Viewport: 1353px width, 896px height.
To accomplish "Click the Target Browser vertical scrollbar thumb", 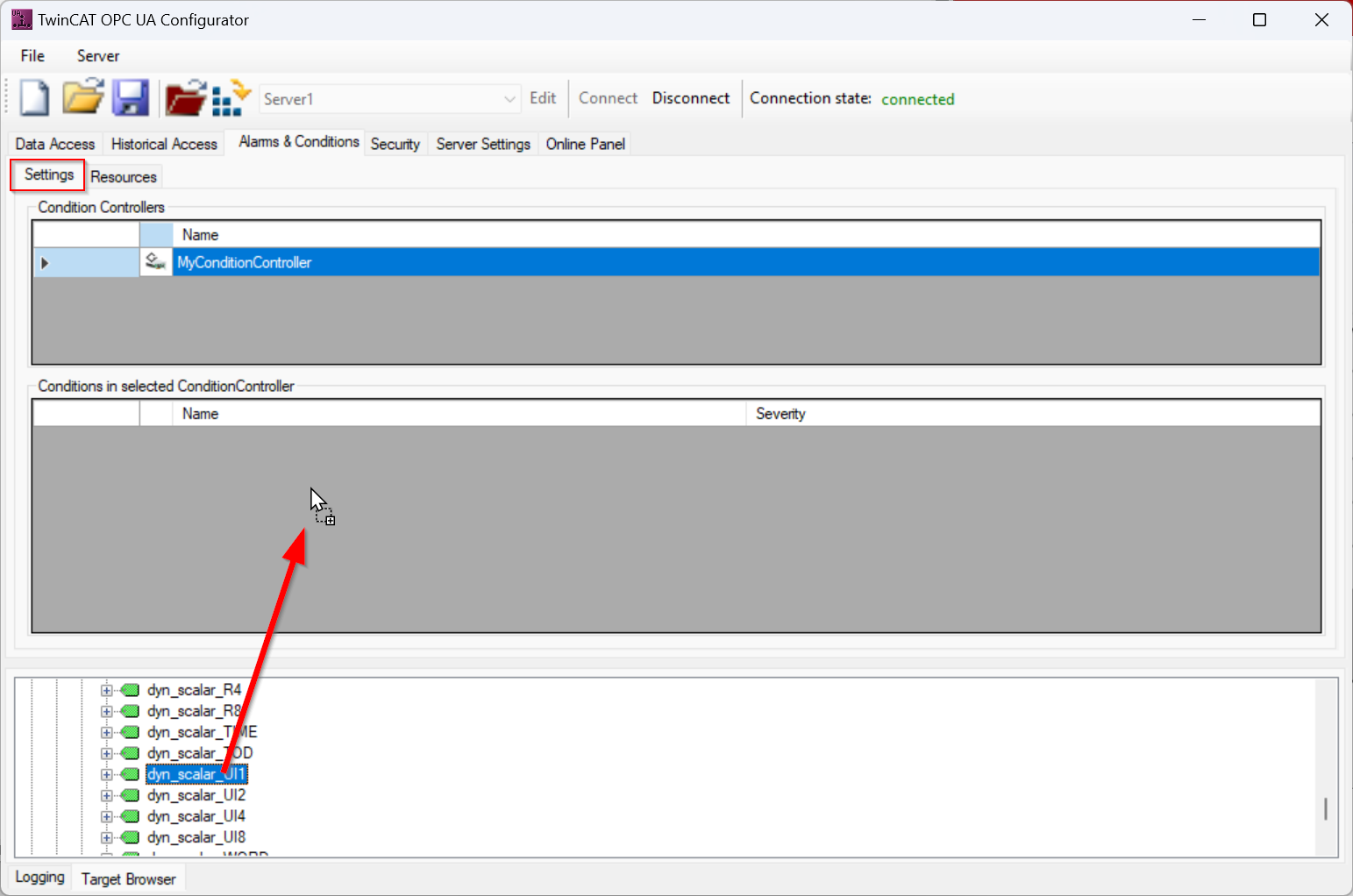I will tap(1326, 808).
